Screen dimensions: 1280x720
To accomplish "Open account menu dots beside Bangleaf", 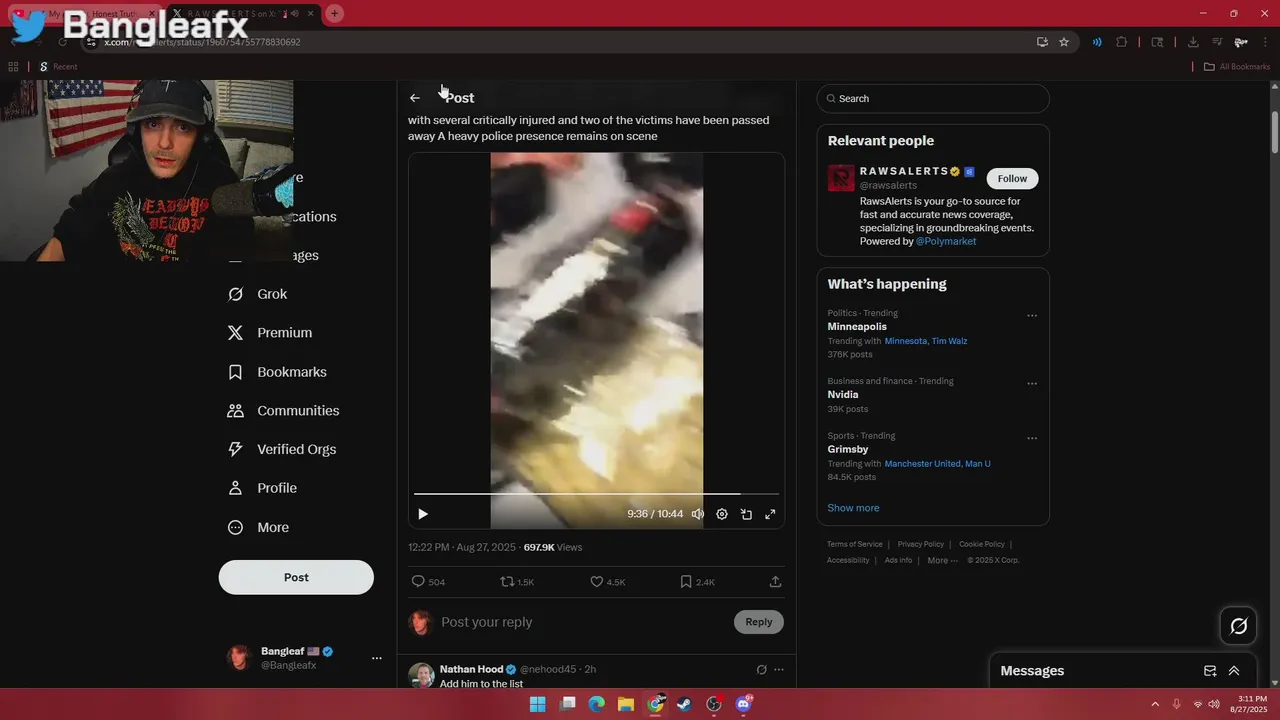I will [x=377, y=658].
